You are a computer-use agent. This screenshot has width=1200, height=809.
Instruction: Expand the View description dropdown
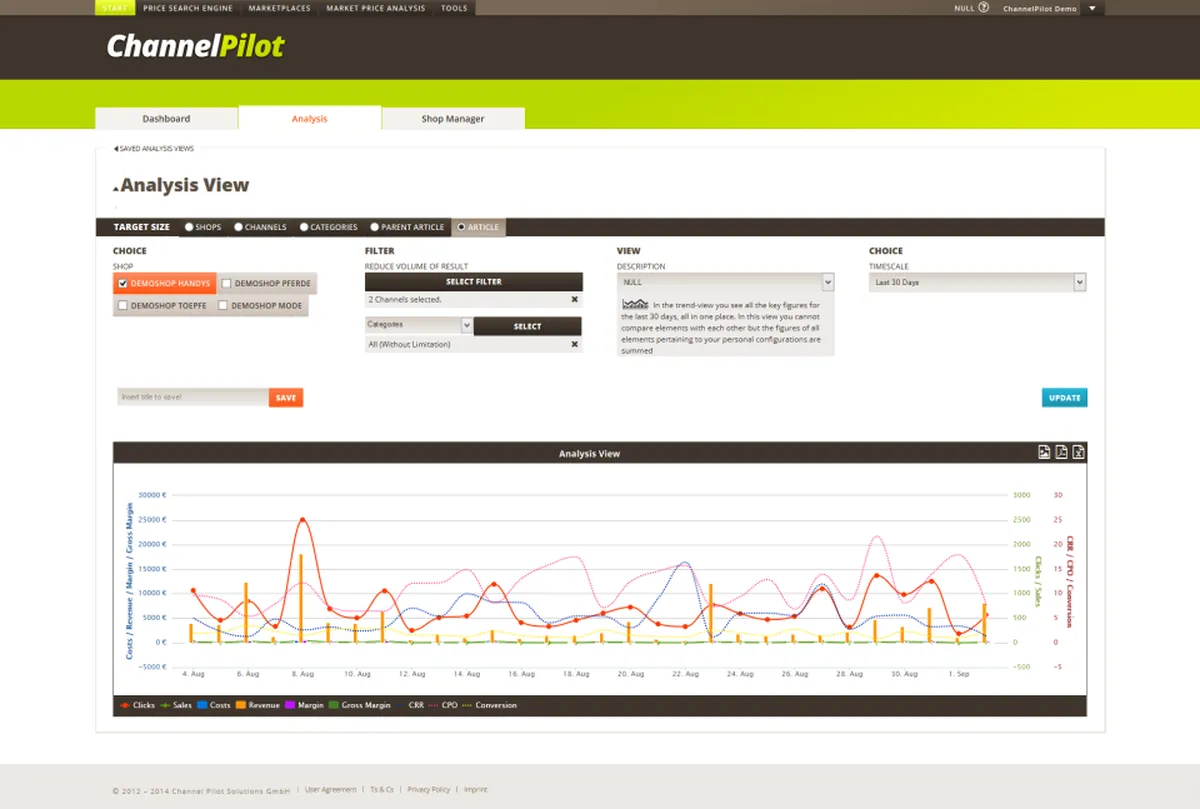[x=725, y=283]
